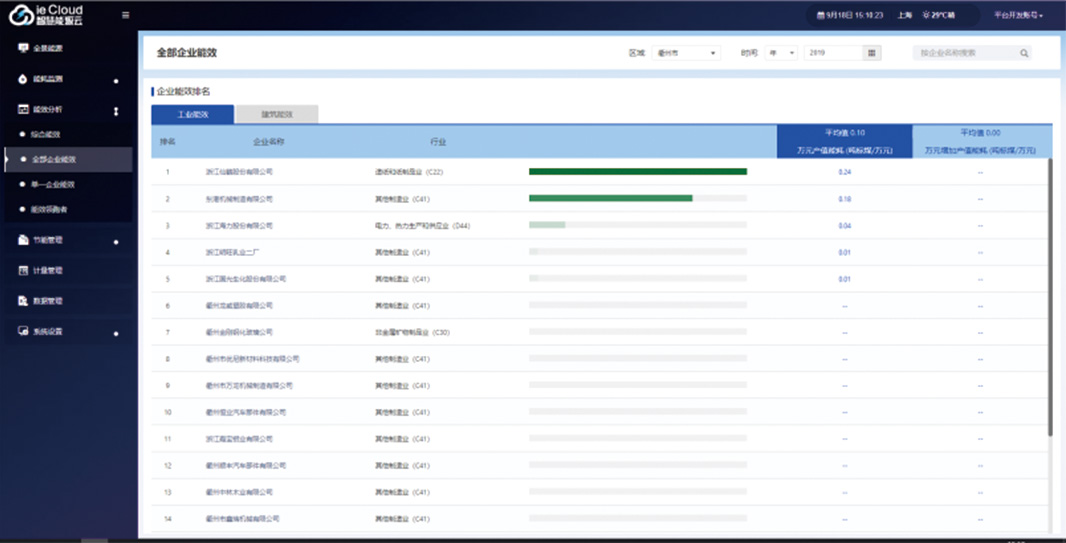Click the company name search field
Image resolution: width=1066 pixels, height=543 pixels.
pos(965,53)
